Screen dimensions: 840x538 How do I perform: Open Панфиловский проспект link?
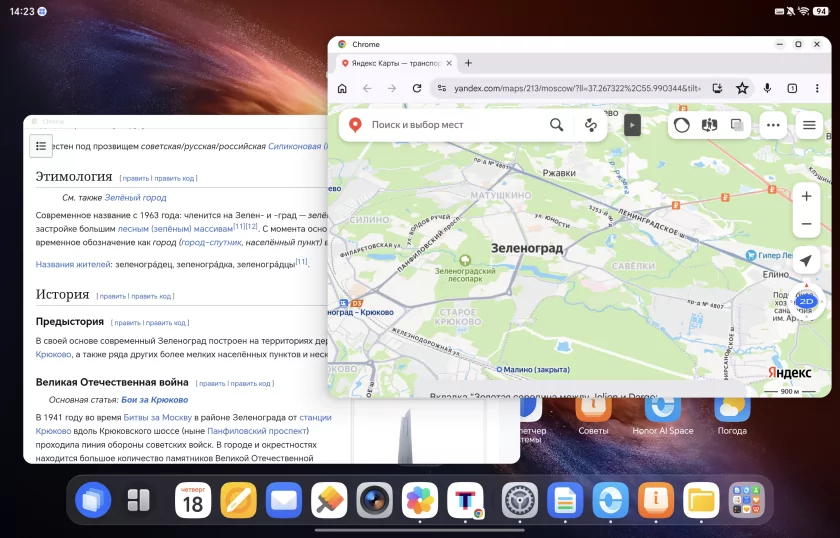pyautogui.click(x=258, y=431)
